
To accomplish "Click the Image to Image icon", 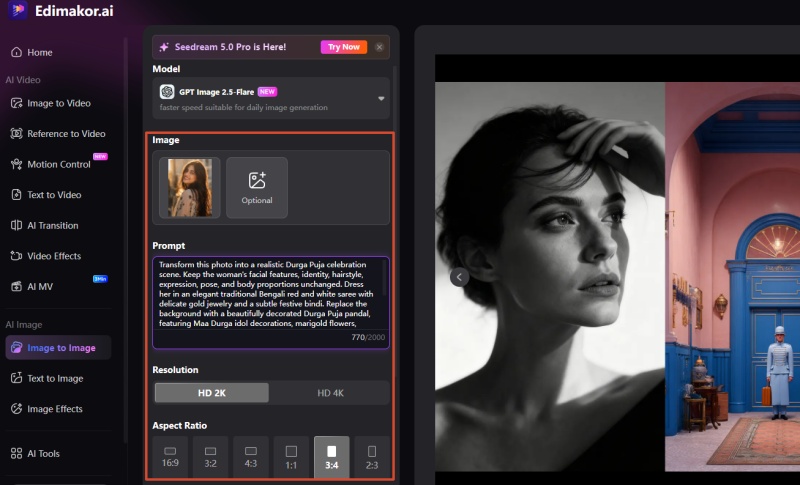I will click(16, 348).
